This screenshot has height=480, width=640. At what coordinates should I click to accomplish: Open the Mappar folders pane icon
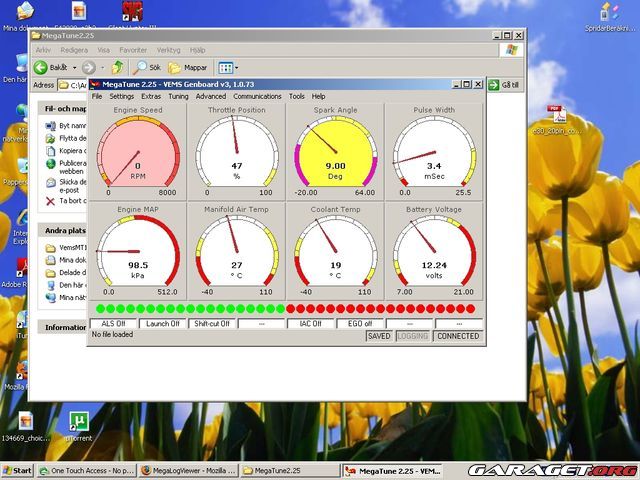click(175, 67)
